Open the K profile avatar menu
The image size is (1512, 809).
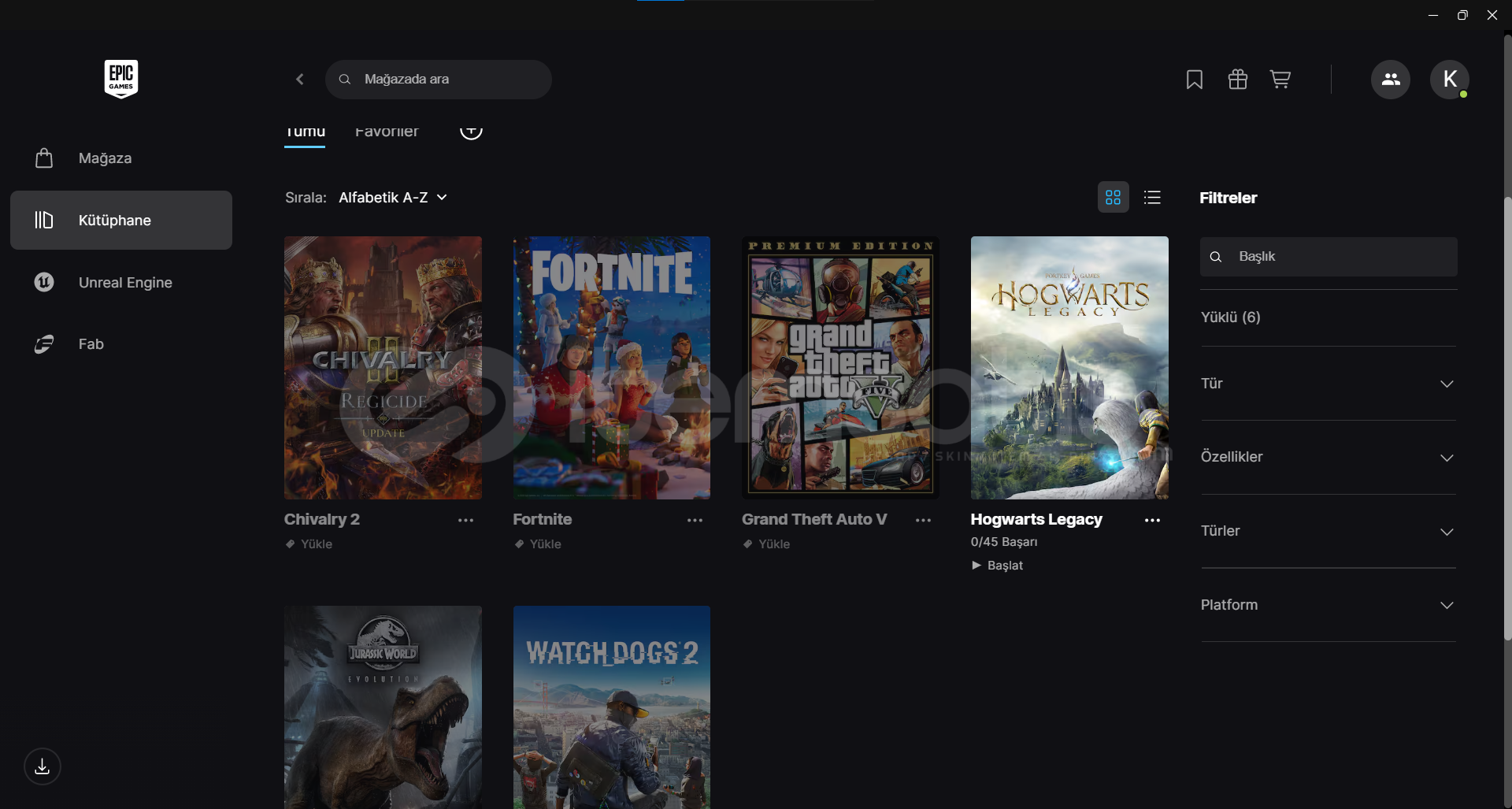[x=1450, y=80]
